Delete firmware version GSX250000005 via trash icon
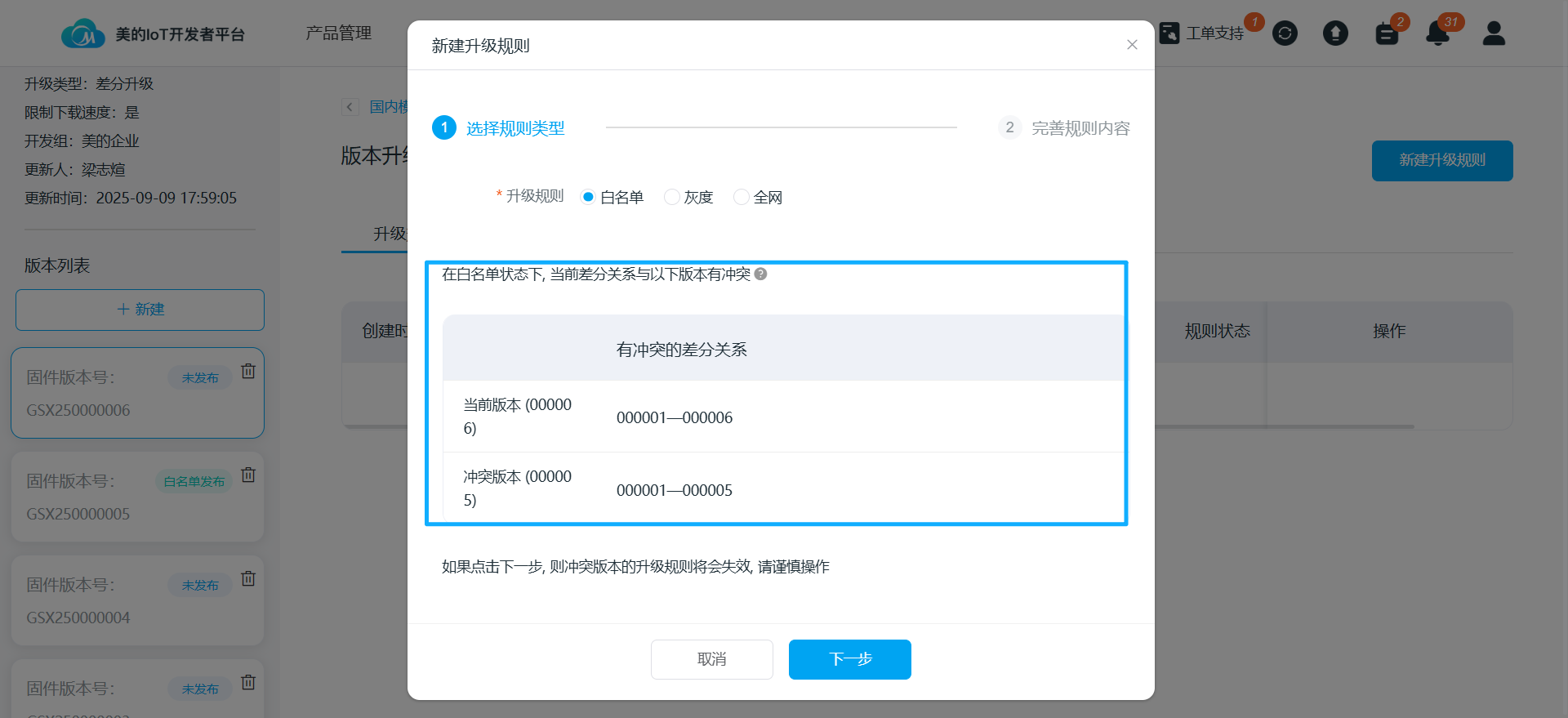Viewport: 1568px width, 718px height. pos(248,475)
